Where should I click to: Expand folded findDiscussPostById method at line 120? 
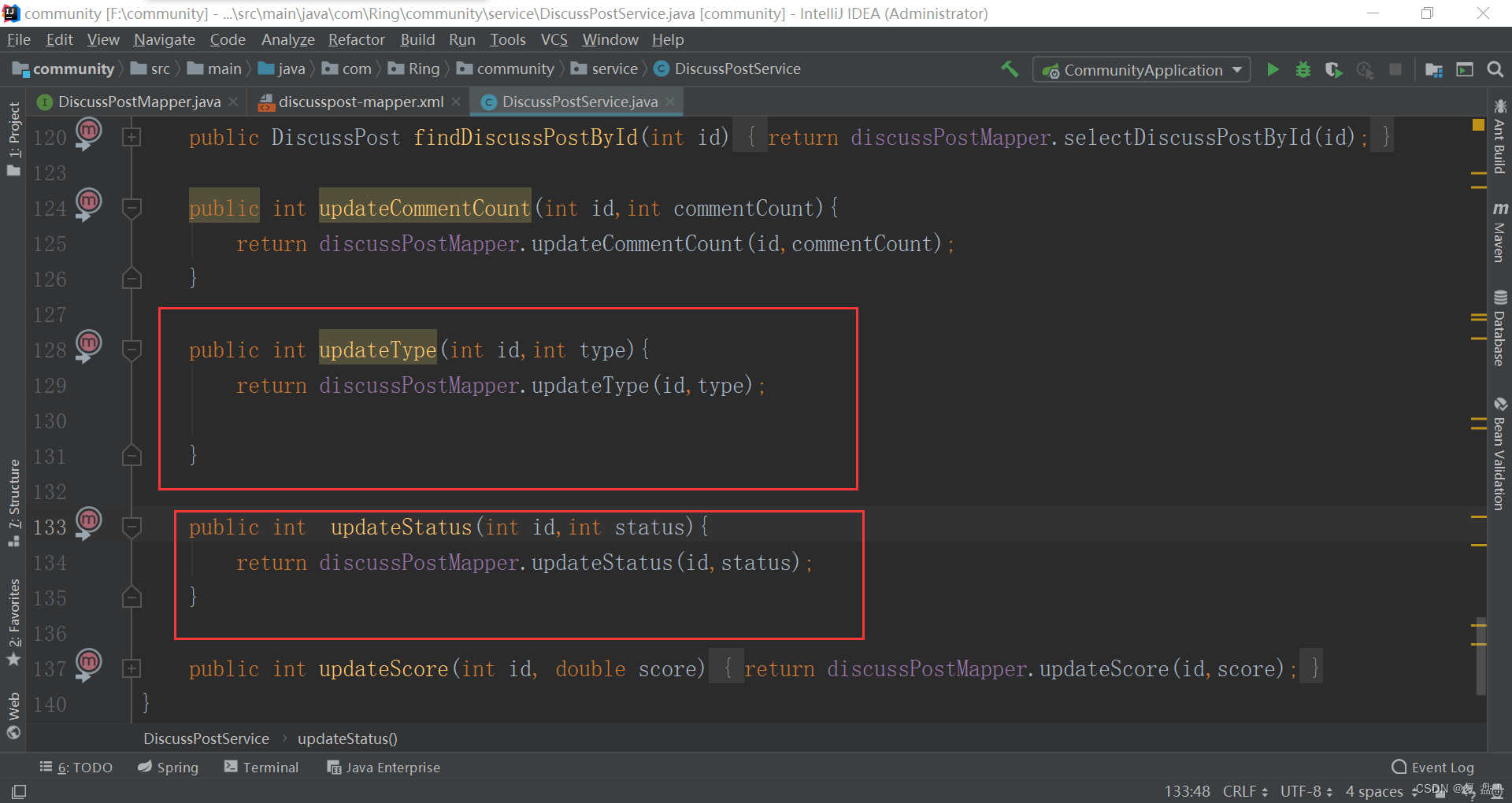pos(132,137)
